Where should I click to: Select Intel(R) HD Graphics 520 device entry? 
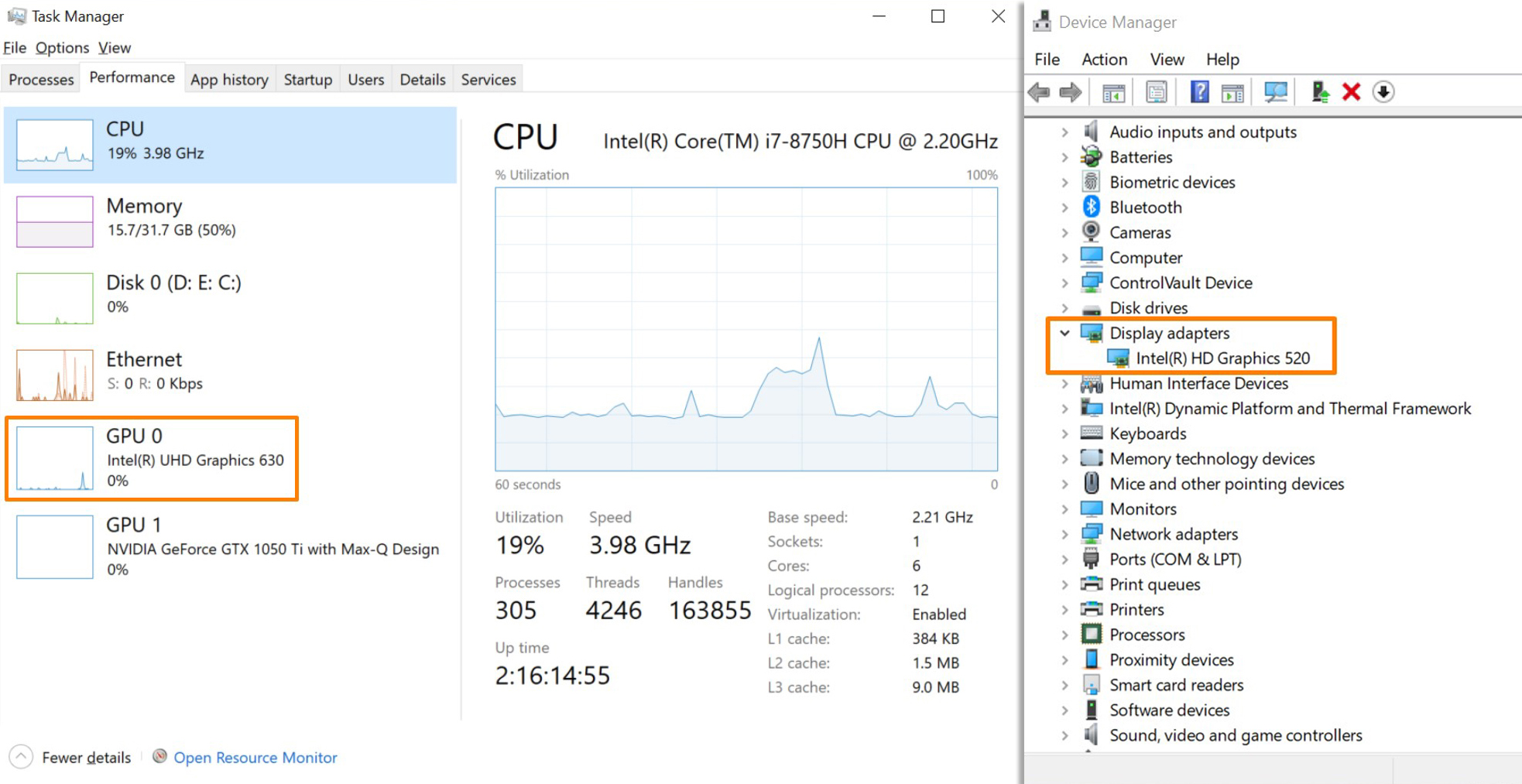point(1222,358)
